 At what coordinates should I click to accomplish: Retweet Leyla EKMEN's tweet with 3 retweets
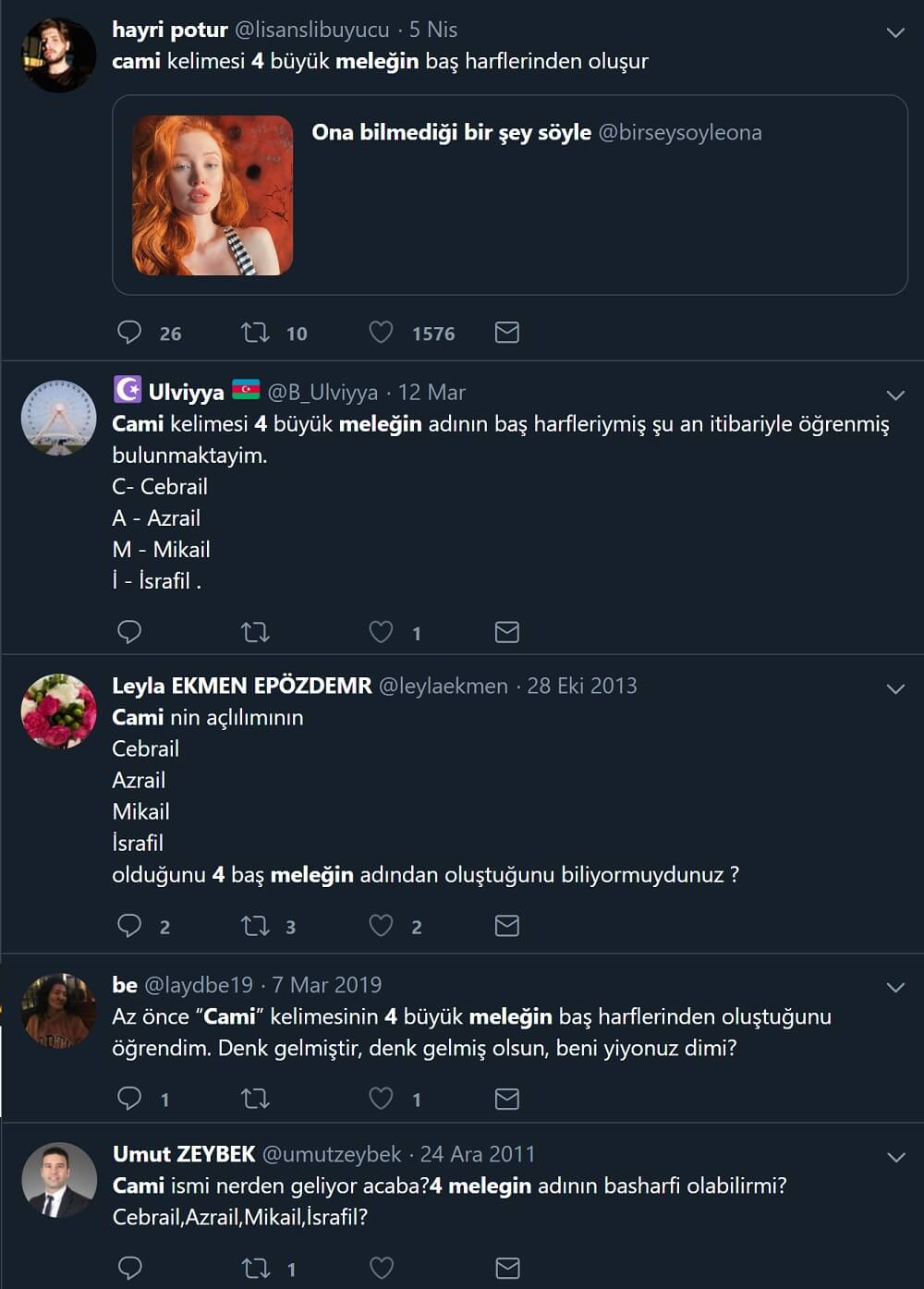pos(255,926)
